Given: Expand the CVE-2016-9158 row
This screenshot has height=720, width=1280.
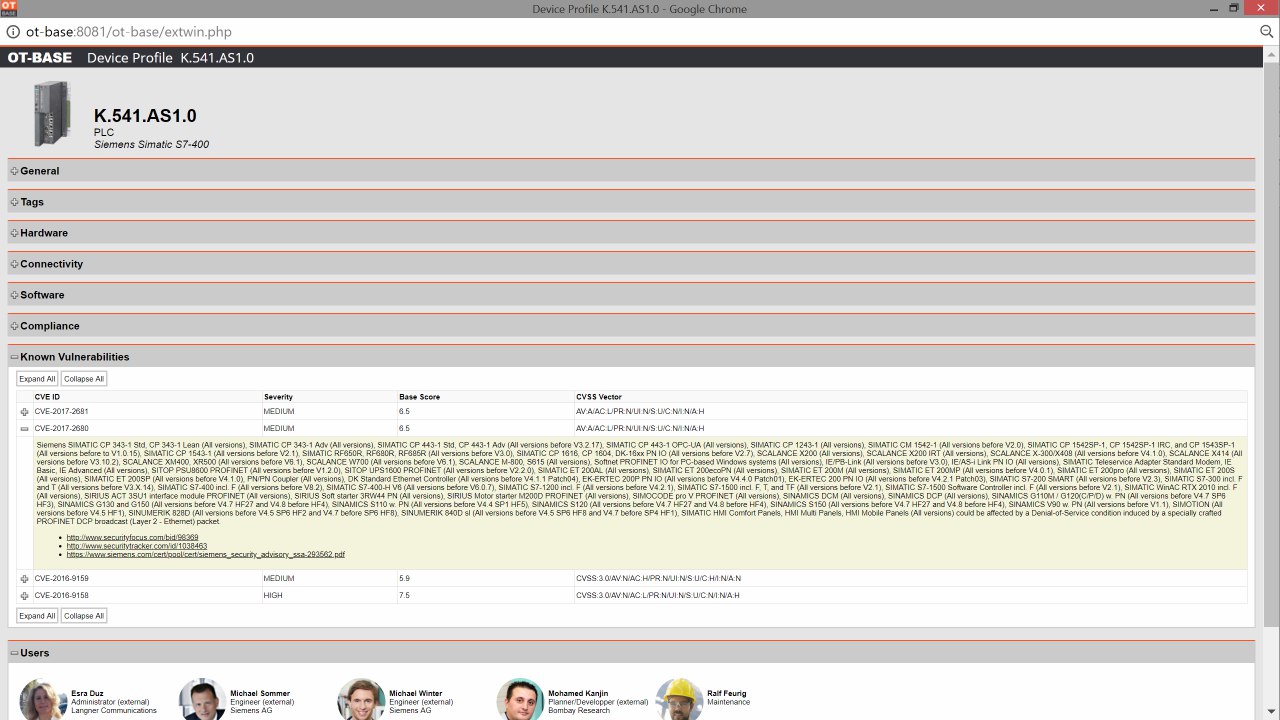Looking at the screenshot, I should [x=24, y=595].
